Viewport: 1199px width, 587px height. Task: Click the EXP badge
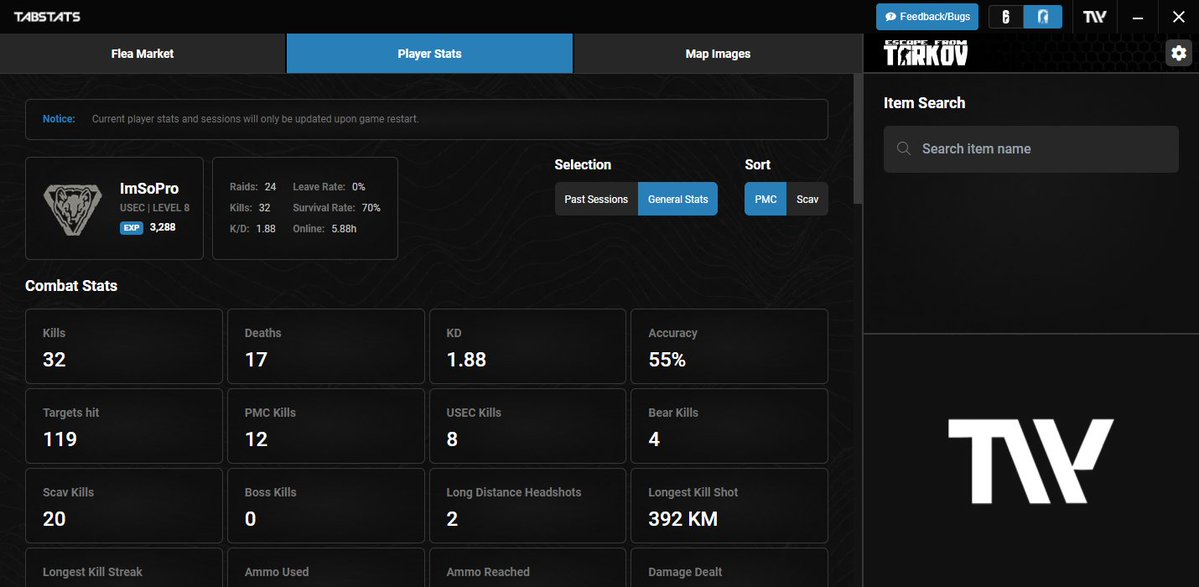132,228
